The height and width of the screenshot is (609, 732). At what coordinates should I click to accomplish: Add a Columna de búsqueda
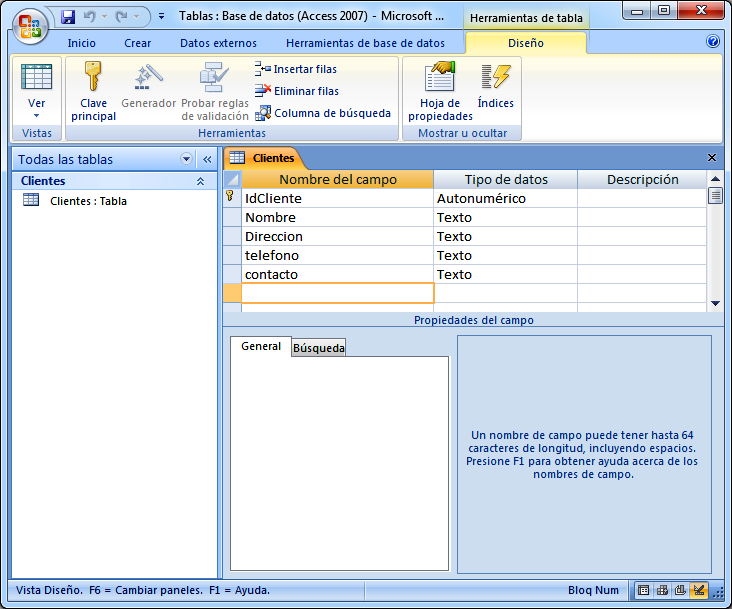pyautogui.click(x=323, y=113)
